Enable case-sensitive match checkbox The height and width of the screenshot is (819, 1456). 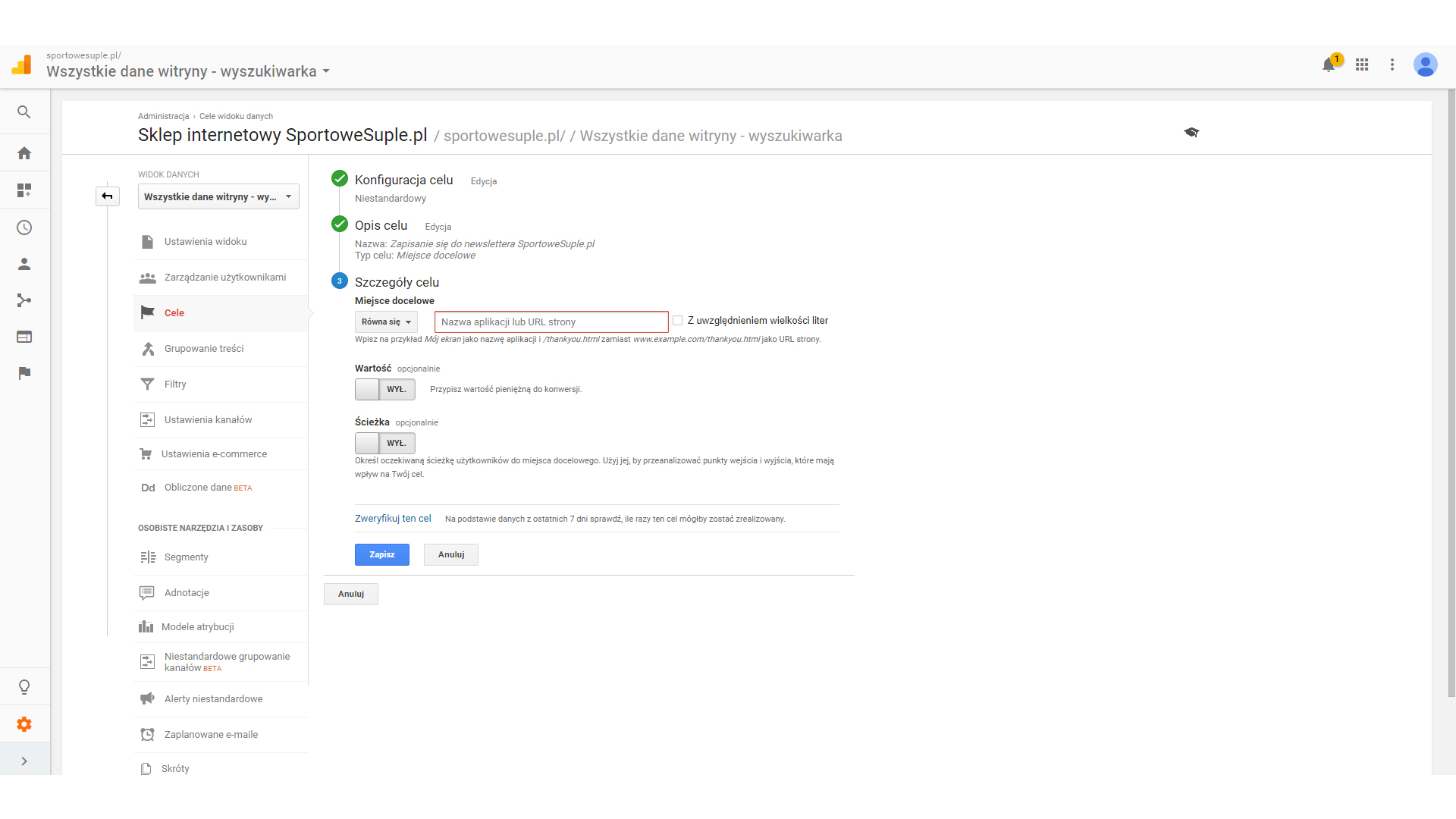[x=678, y=321]
